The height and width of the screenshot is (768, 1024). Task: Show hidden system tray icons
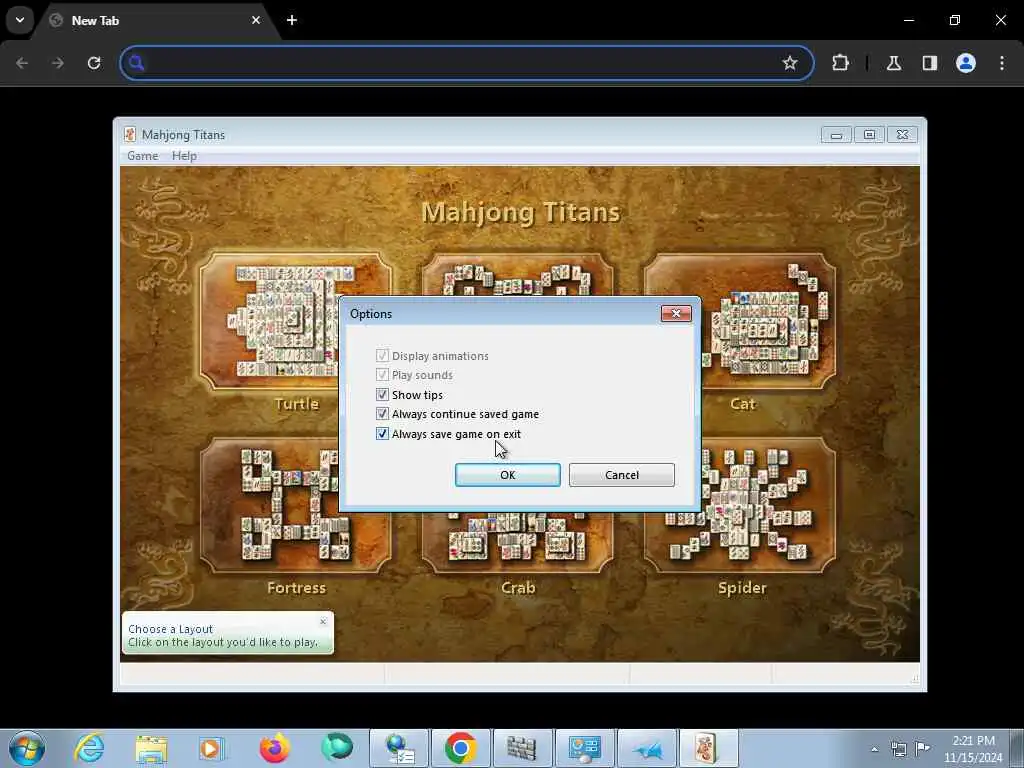(874, 750)
